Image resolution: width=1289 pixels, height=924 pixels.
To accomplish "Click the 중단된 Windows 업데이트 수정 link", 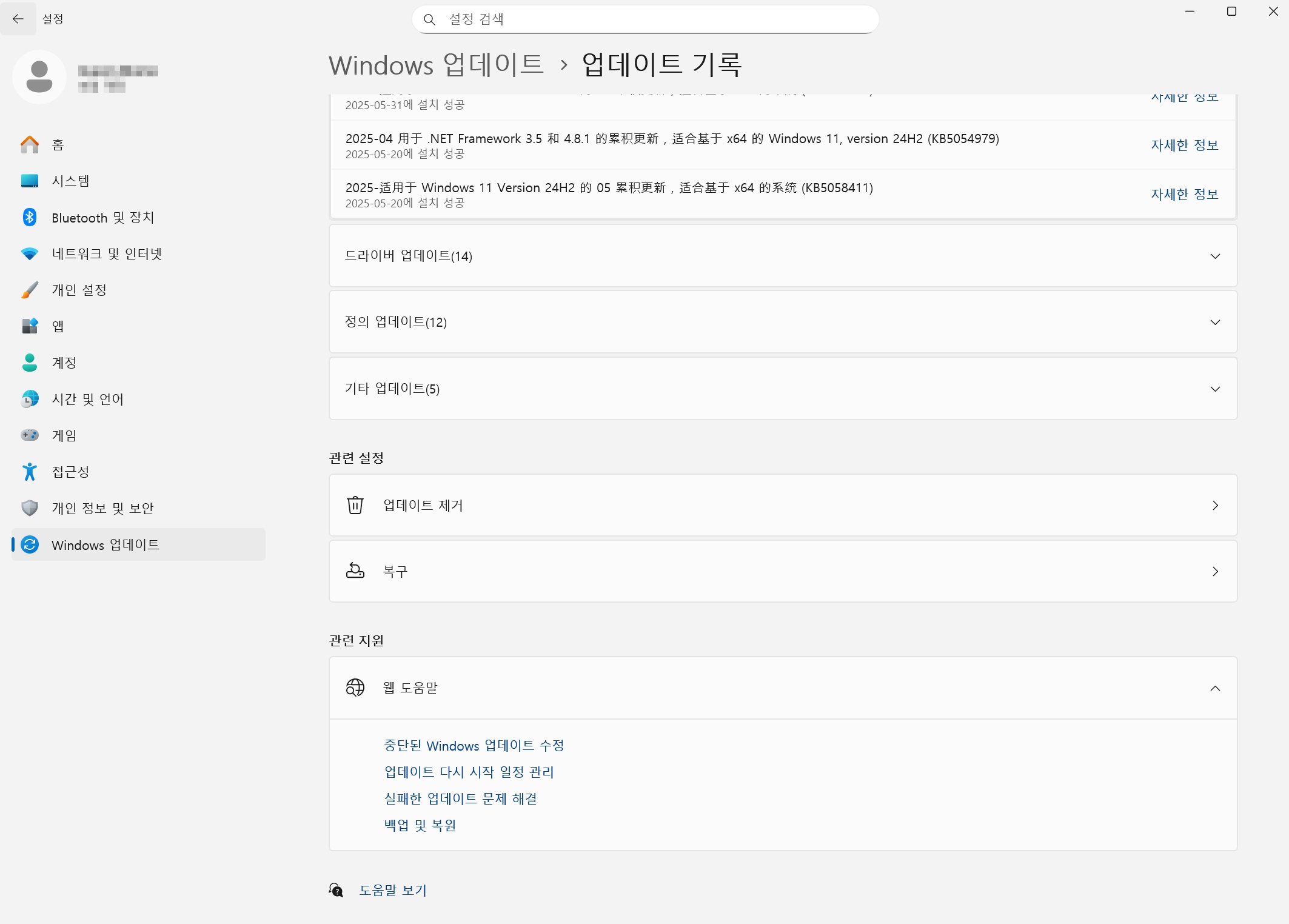I will (474, 745).
